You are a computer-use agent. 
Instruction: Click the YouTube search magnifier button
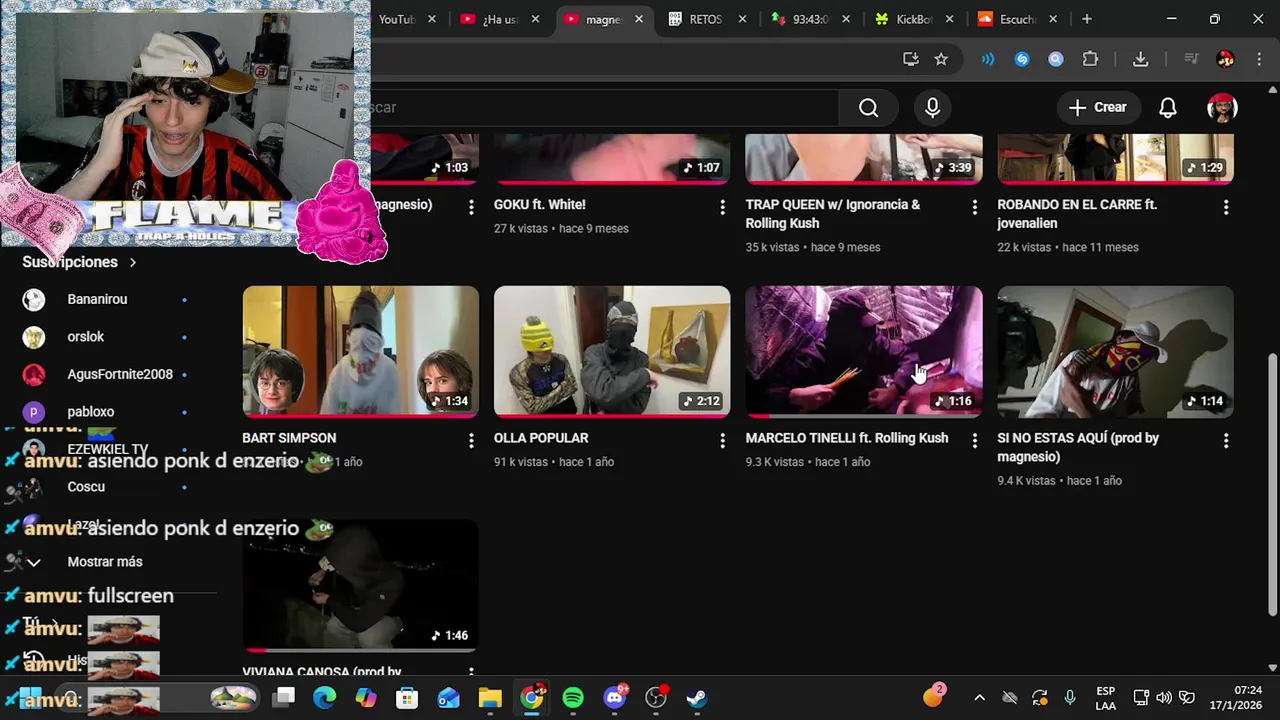[868, 107]
